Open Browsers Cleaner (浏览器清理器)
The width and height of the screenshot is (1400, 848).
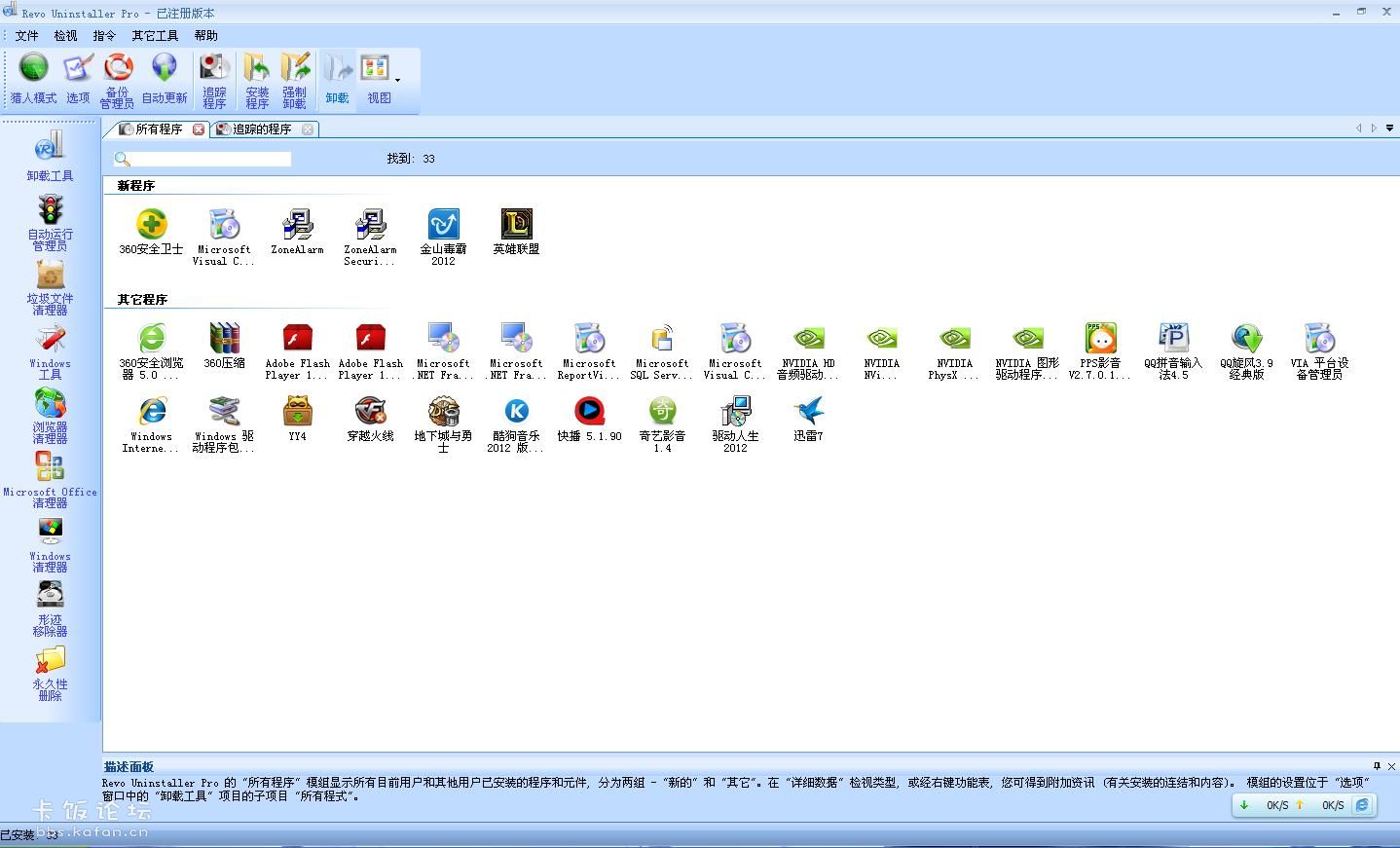click(50, 415)
